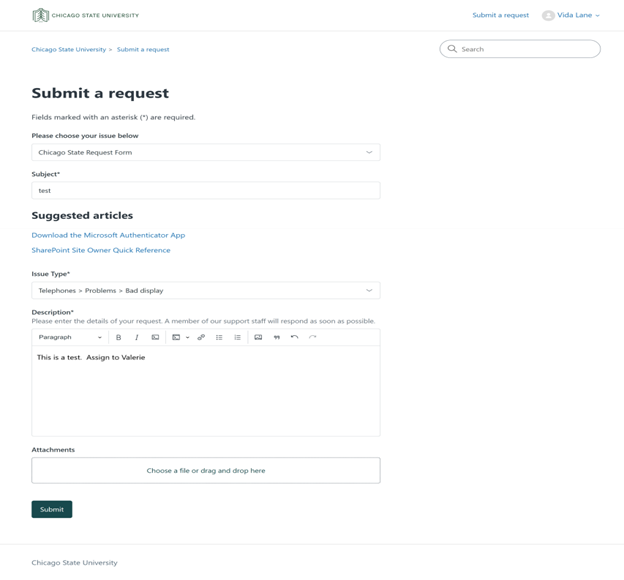The image size is (624, 580).
Task: Click the footer 'Chicago State University' text
Action: coord(74,562)
